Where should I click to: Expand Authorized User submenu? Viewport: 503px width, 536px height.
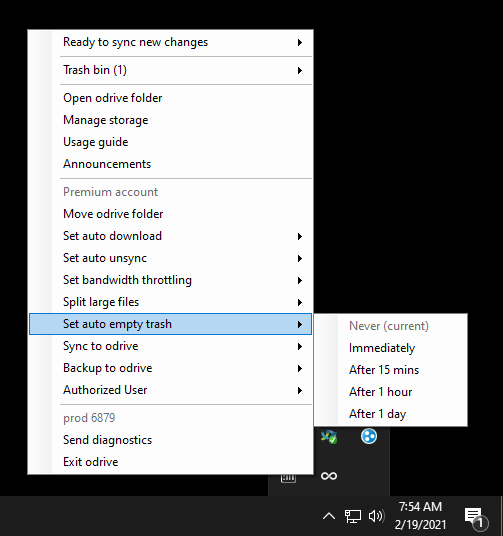[170, 390]
